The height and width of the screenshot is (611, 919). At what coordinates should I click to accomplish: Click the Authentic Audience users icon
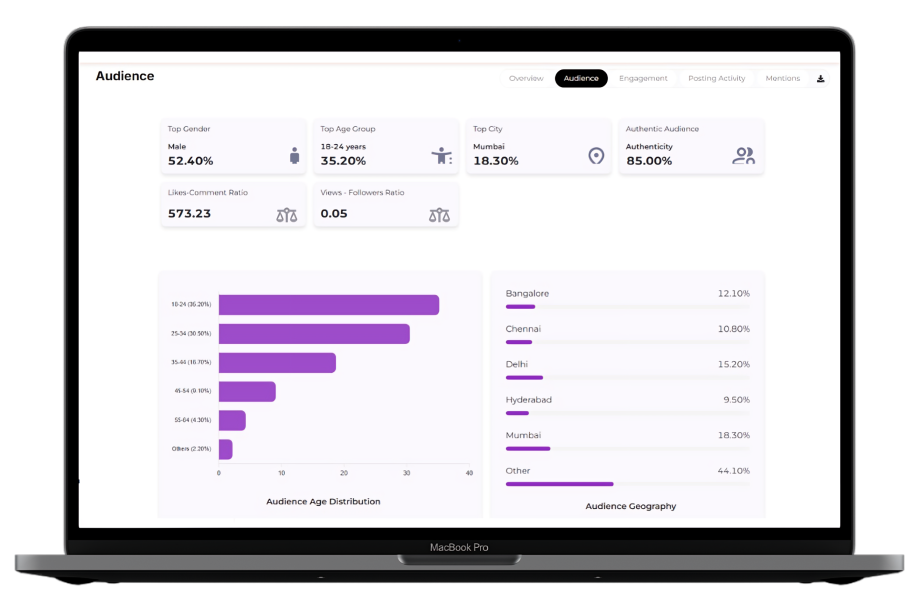click(743, 156)
